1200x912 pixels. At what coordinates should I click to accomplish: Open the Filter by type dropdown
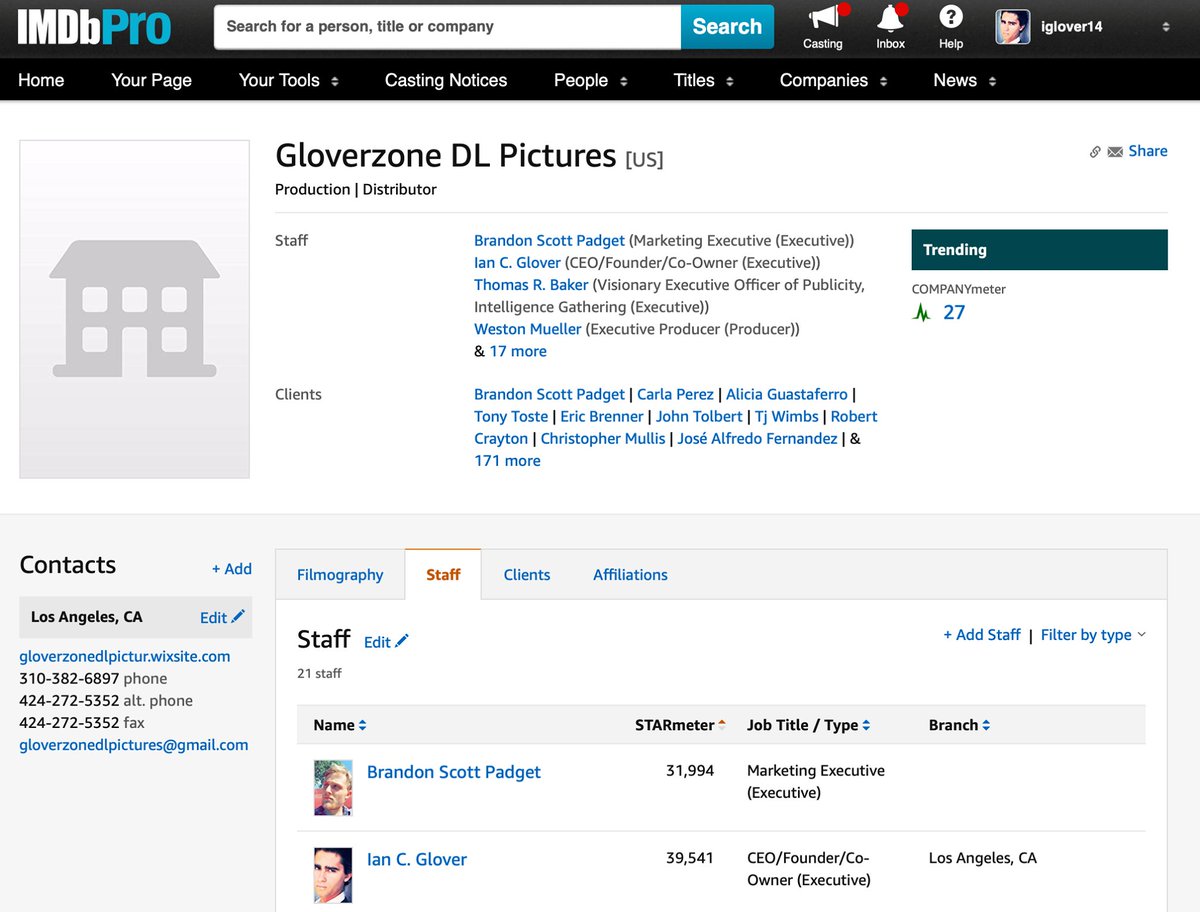(1093, 635)
